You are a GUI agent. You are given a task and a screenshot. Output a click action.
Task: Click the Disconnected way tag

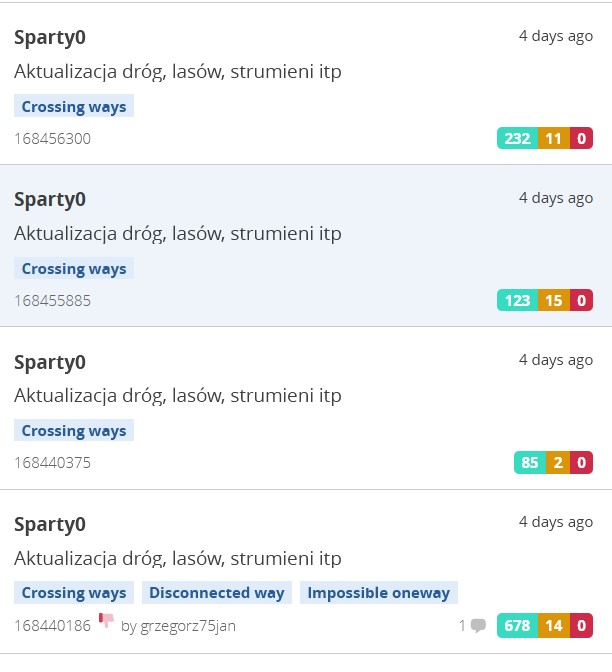click(217, 593)
